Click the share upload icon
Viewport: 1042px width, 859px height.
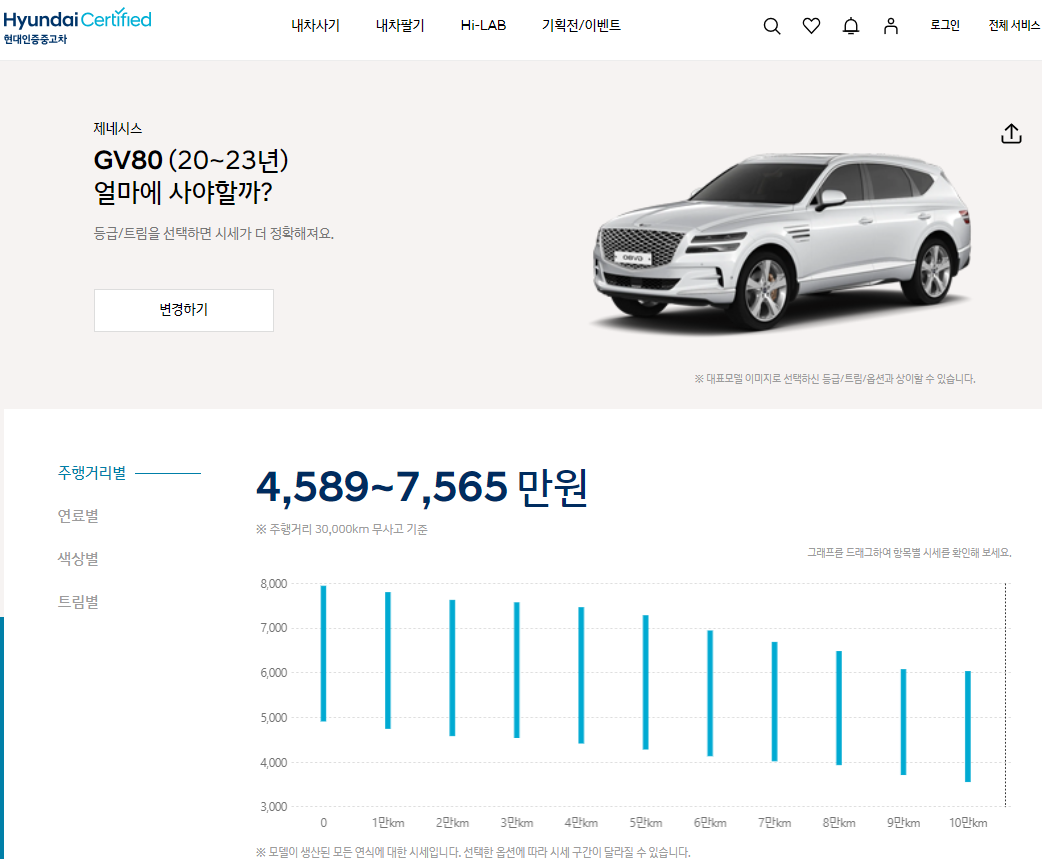click(x=1011, y=134)
